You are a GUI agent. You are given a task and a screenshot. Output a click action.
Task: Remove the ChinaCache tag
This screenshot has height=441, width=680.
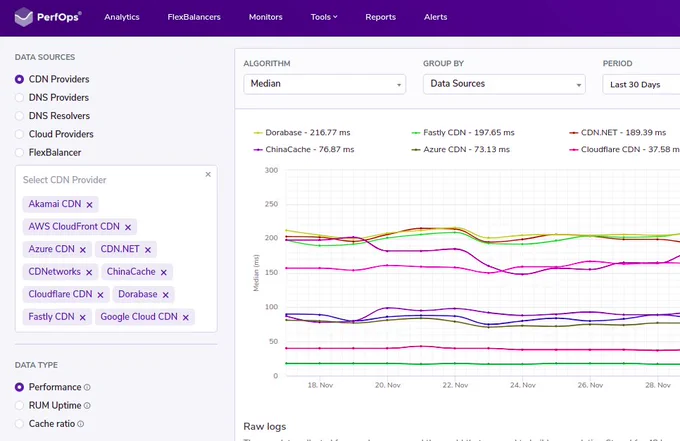click(x=163, y=272)
